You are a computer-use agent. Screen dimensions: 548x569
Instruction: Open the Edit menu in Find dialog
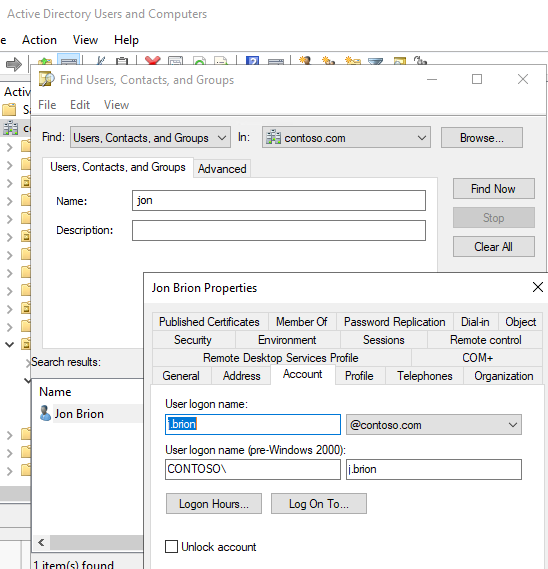pyautogui.click(x=80, y=105)
